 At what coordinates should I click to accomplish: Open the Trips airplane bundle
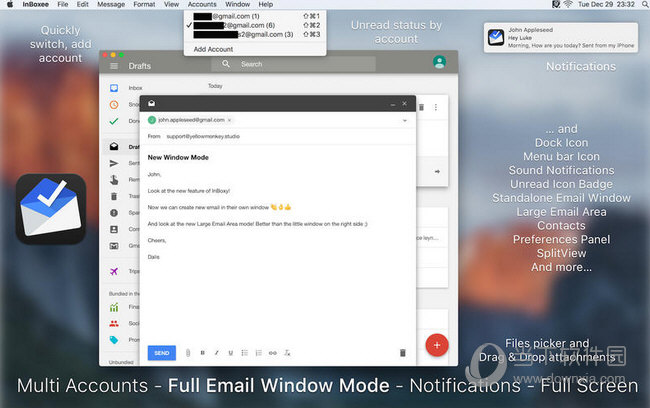point(114,271)
